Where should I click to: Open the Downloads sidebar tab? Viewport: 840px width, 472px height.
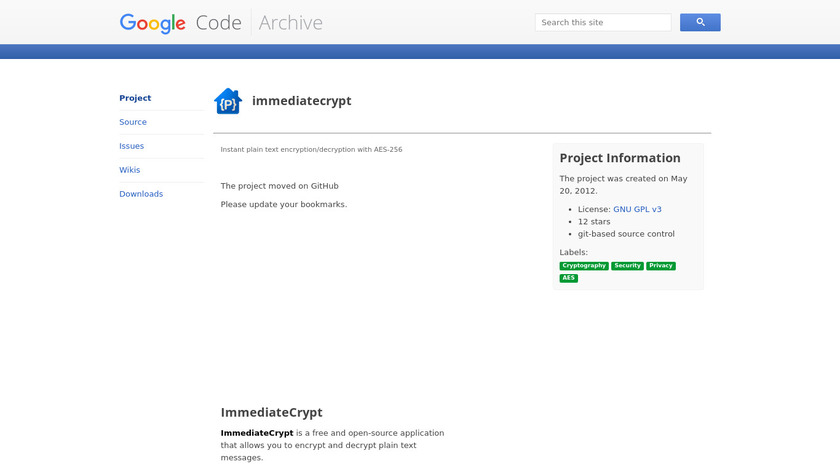point(141,194)
